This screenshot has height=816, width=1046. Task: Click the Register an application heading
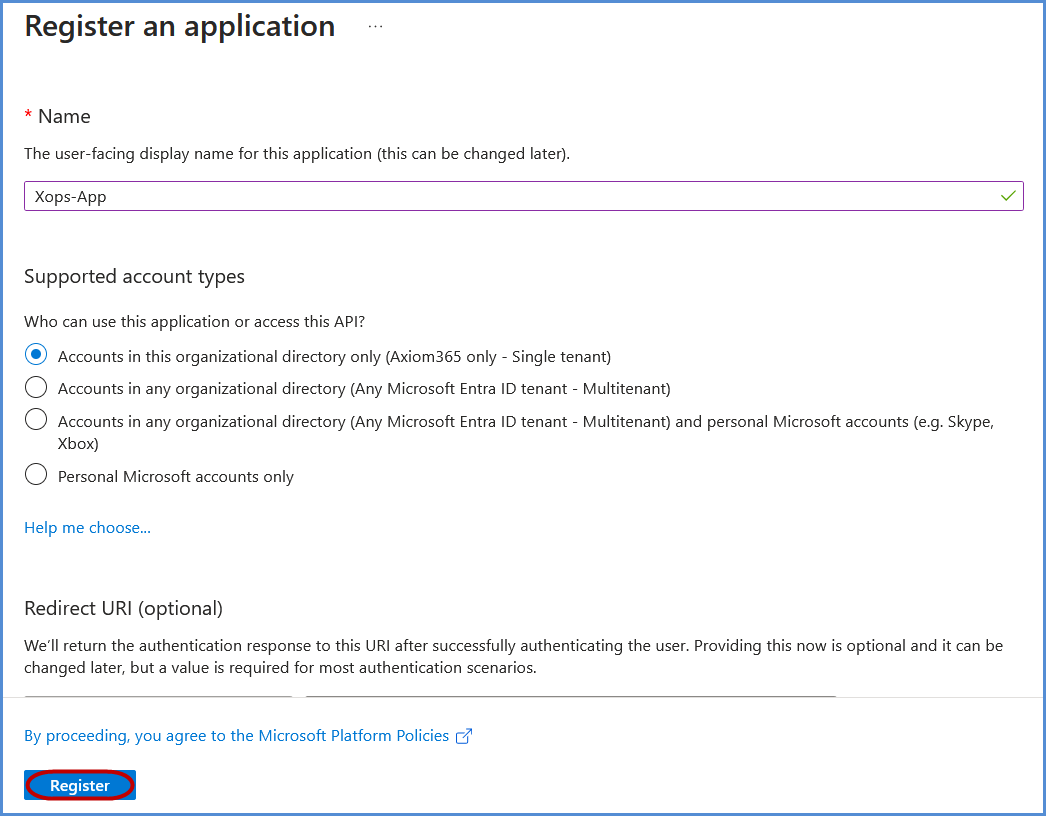click(x=180, y=26)
